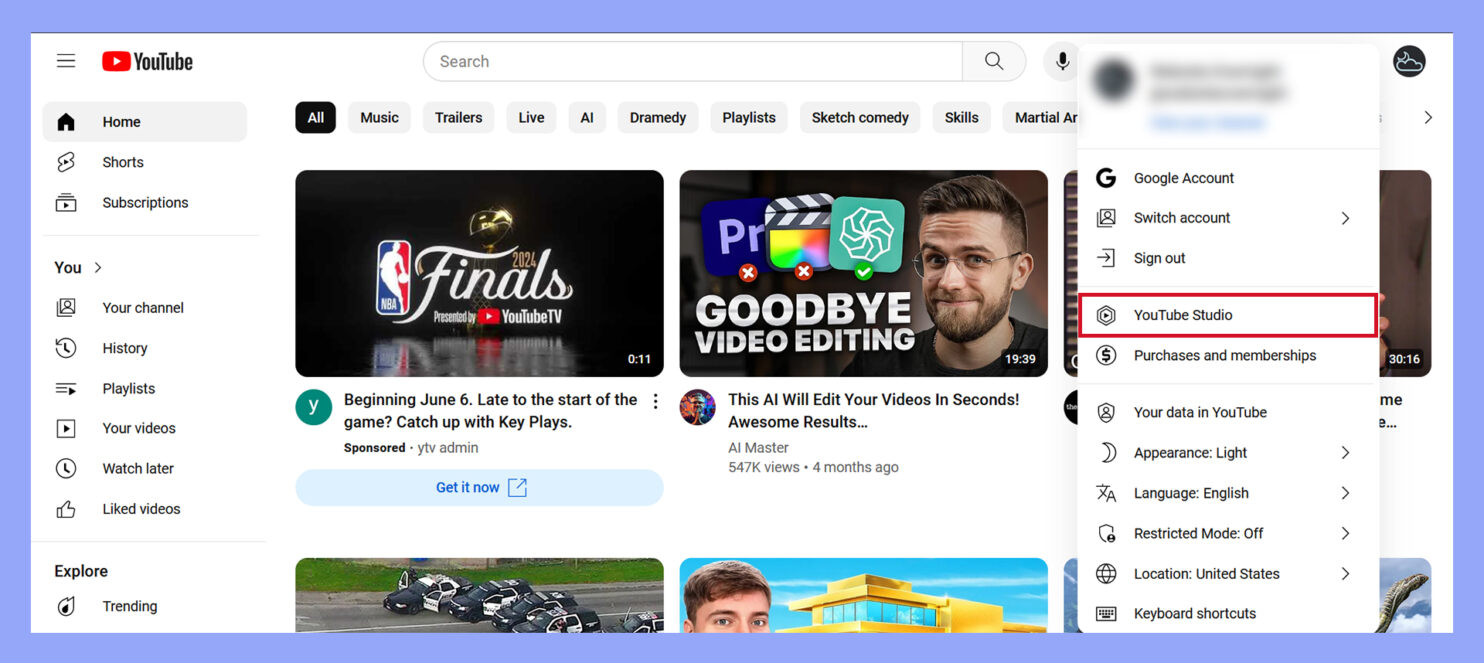The height and width of the screenshot is (663, 1484).
Task: Expand the You section chevron
Action: (97, 267)
